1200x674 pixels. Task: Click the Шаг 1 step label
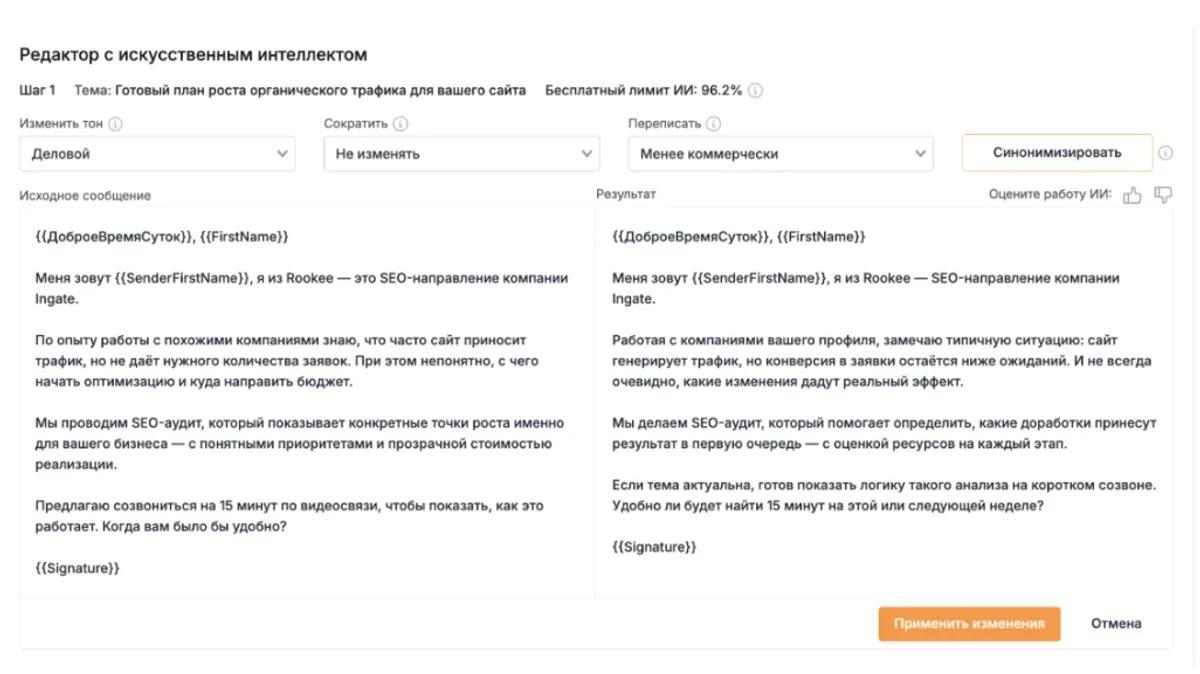pyautogui.click(x=38, y=90)
